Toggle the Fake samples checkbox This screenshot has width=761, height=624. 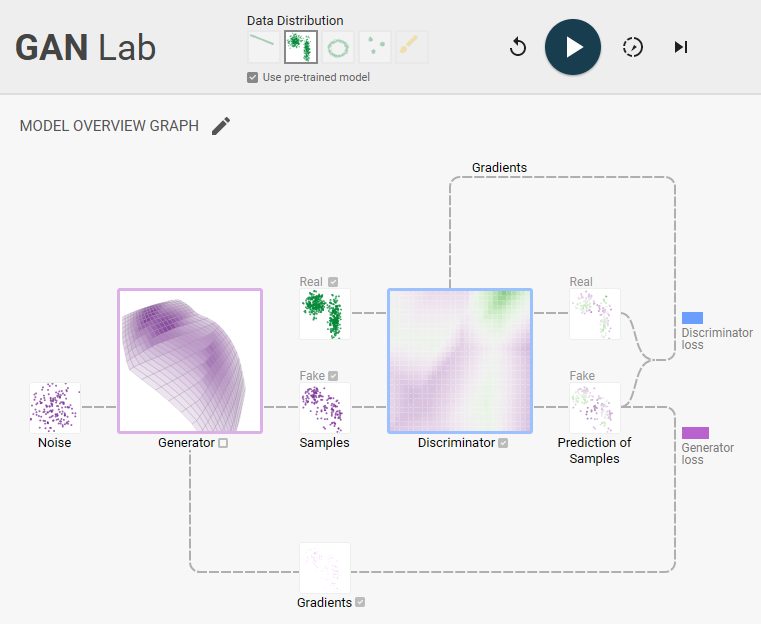[333, 376]
